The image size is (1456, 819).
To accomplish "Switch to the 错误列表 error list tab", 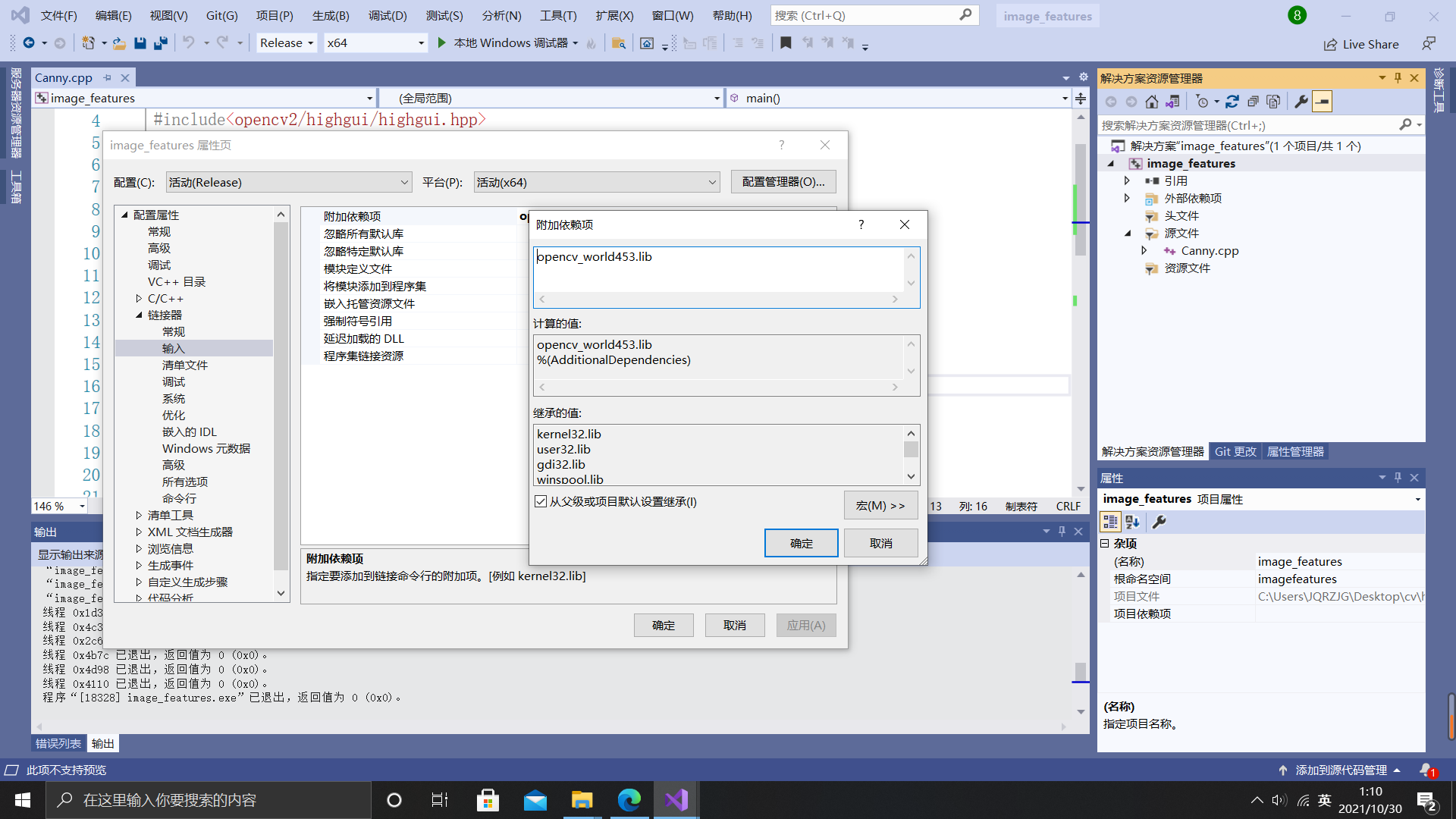I will click(x=58, y=743).
